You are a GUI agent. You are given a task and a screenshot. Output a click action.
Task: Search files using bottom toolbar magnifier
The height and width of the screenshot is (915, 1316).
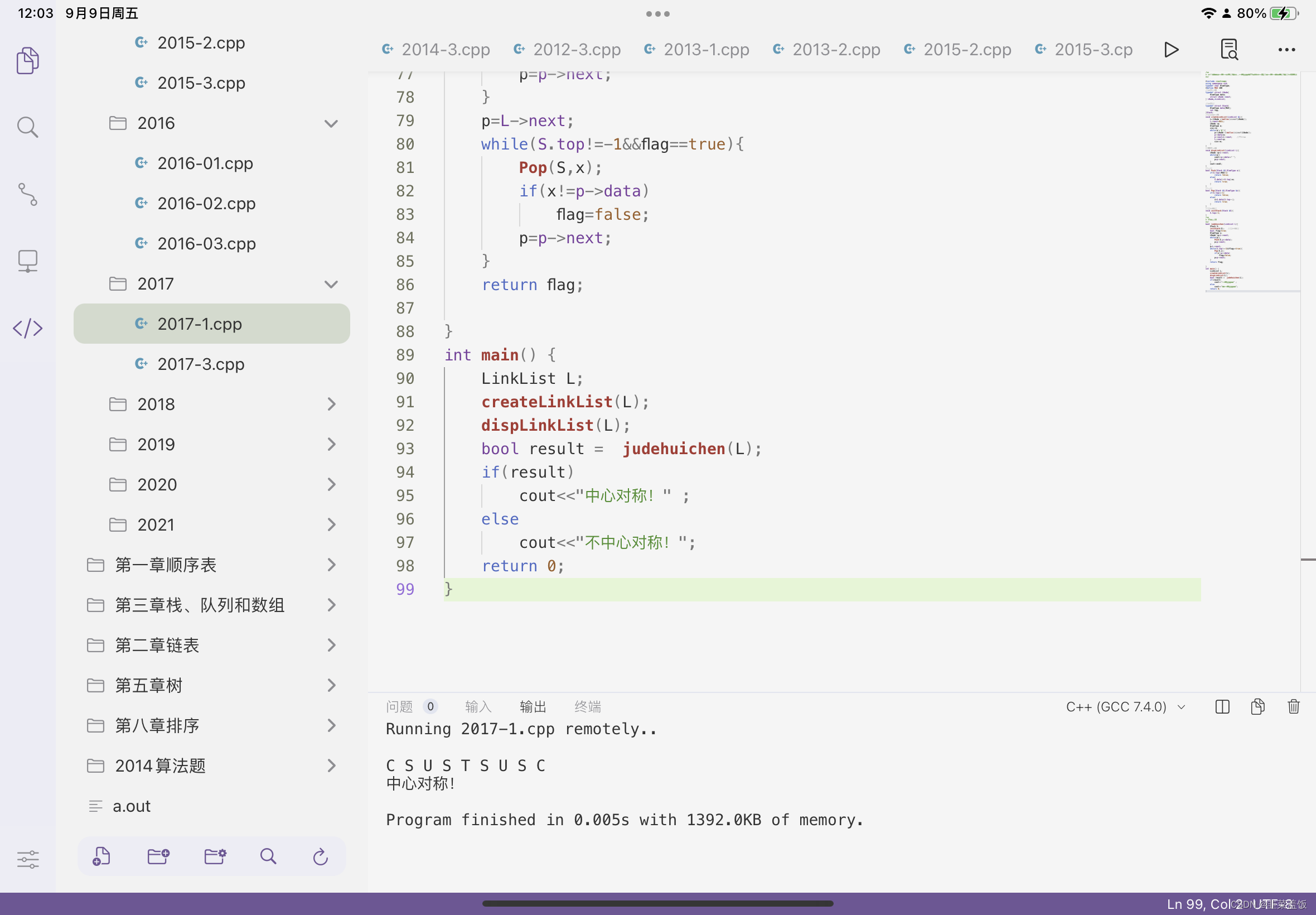click(268, 856)
